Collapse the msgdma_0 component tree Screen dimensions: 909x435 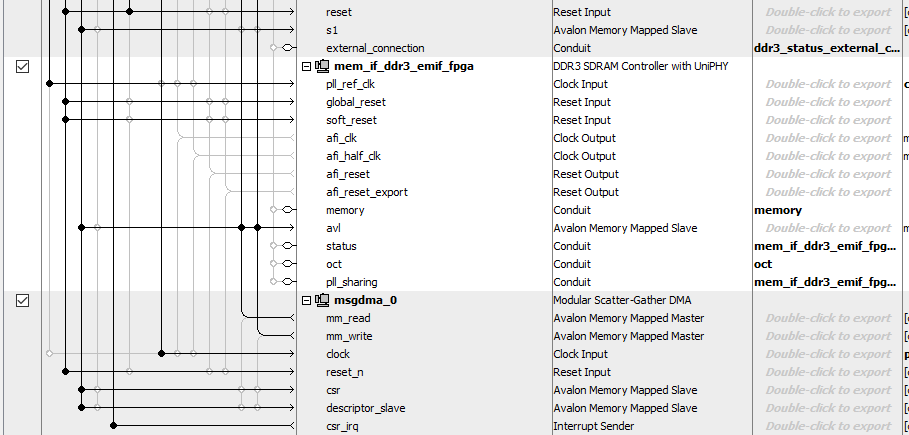[x=306, y=300]
